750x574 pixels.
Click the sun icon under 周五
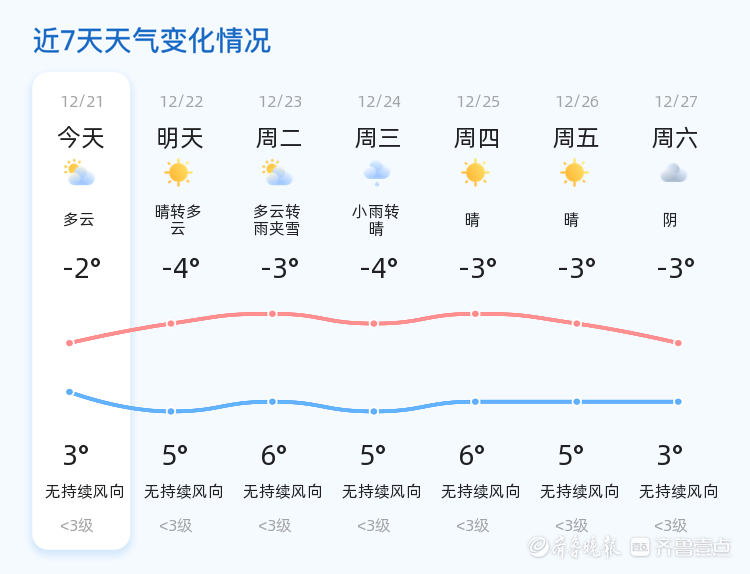click(574, 173)
